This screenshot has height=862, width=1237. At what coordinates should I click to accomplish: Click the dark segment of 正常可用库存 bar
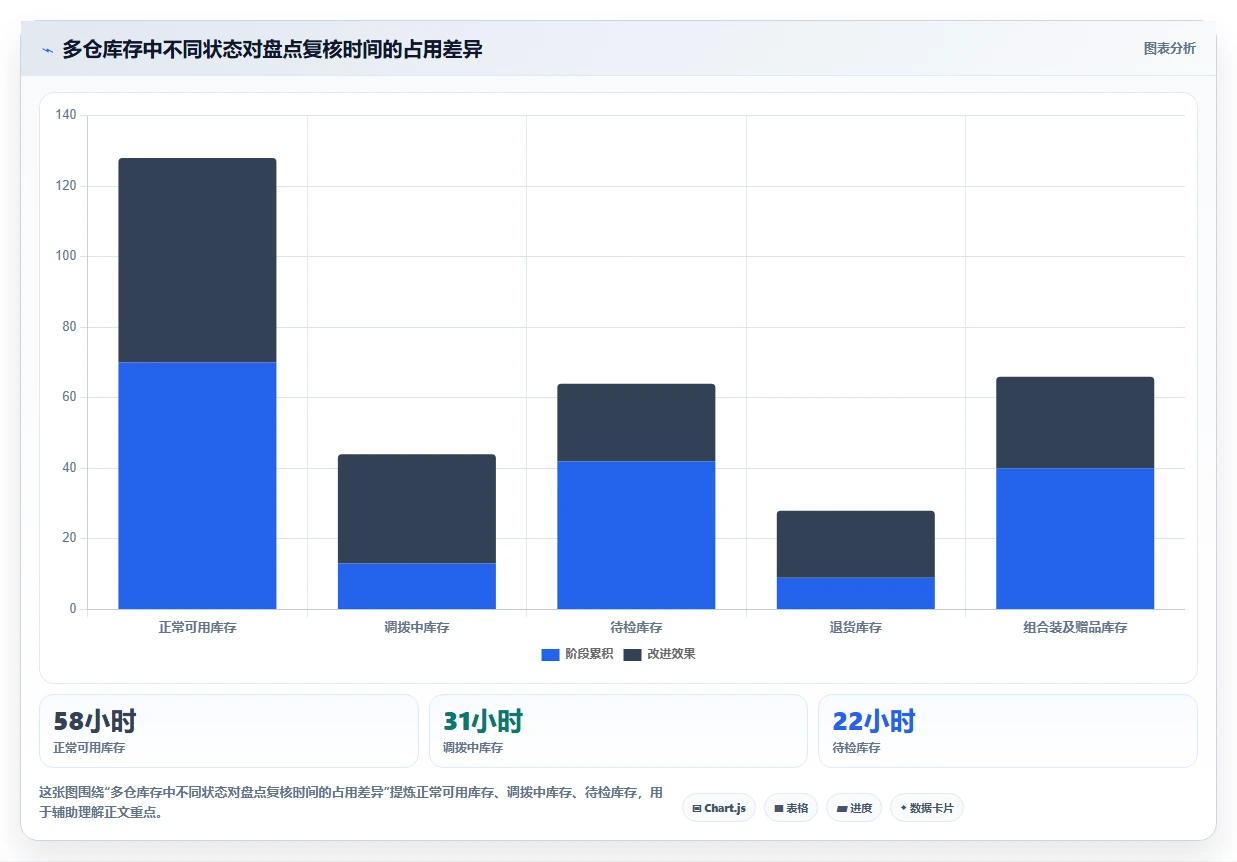coord(197,260)
